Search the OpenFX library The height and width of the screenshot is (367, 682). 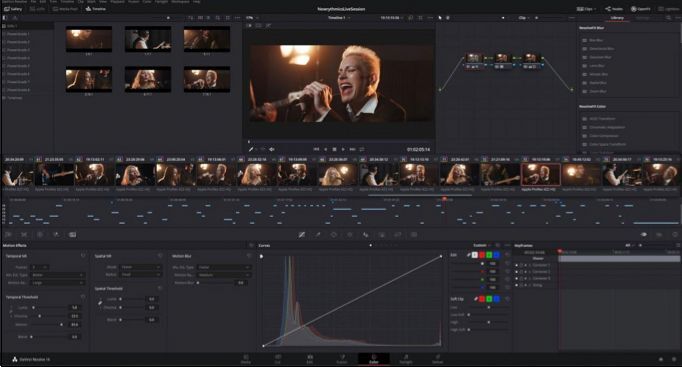(x=668, y=18)
